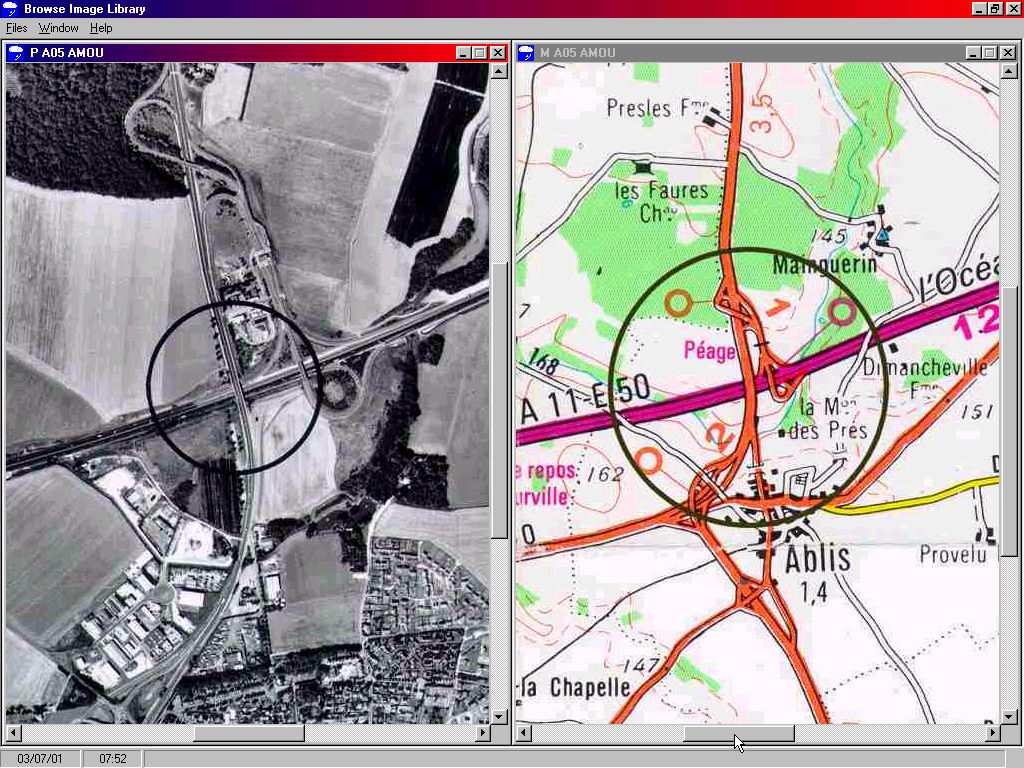Click the Browse Image Library title bar icon
Viewport: 1024px width, 768px height.
click(11, 9)
